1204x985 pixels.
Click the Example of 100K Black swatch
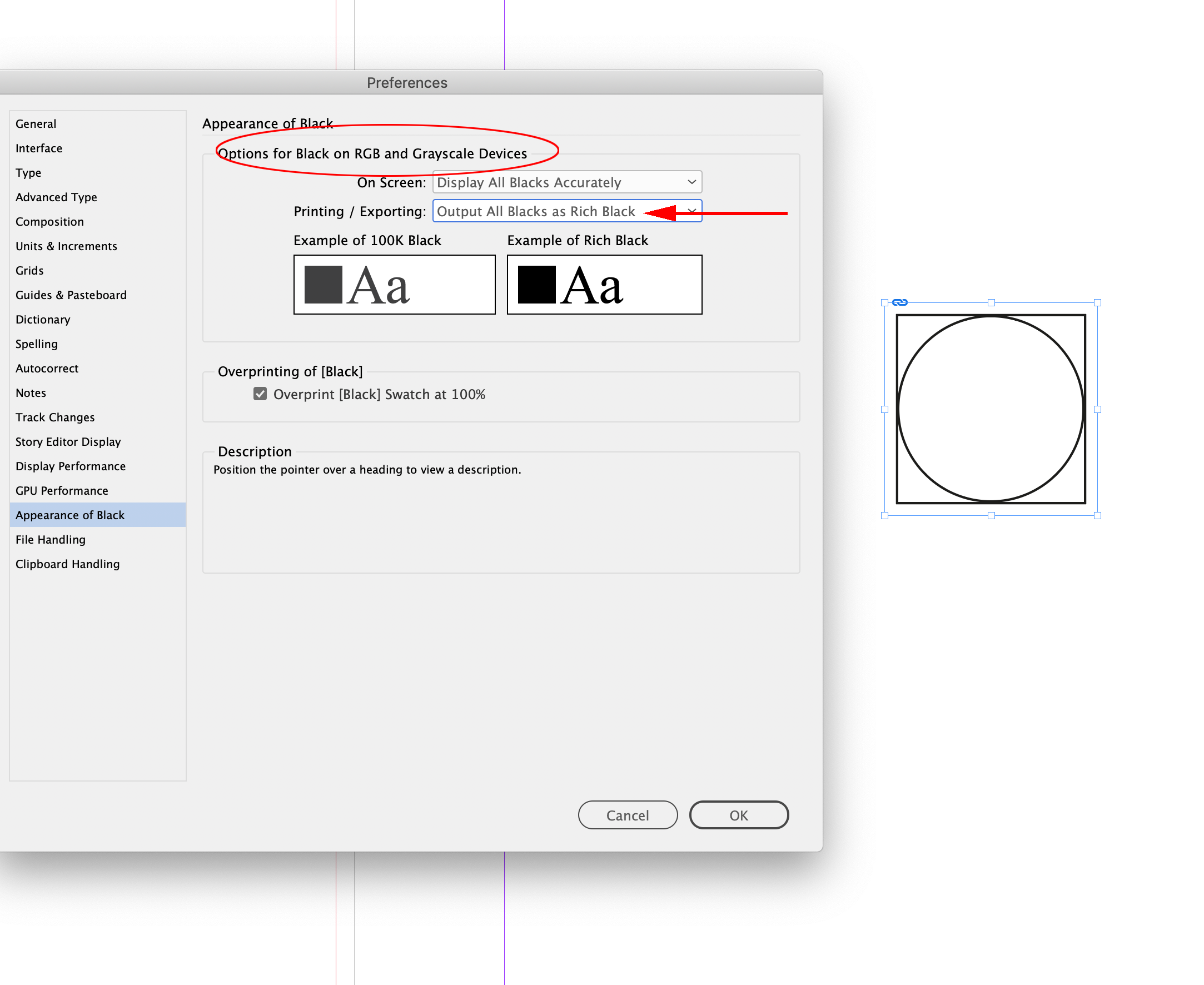(x=394, y=284)
